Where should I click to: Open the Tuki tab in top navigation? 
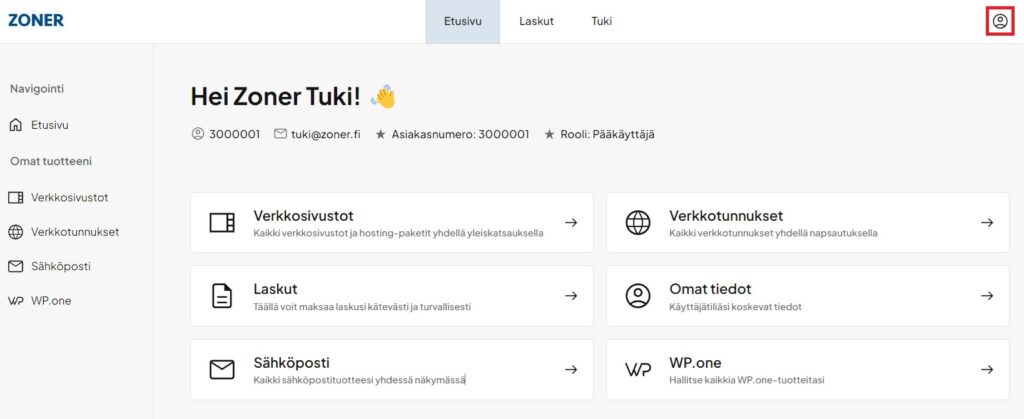tap(601, 21)
